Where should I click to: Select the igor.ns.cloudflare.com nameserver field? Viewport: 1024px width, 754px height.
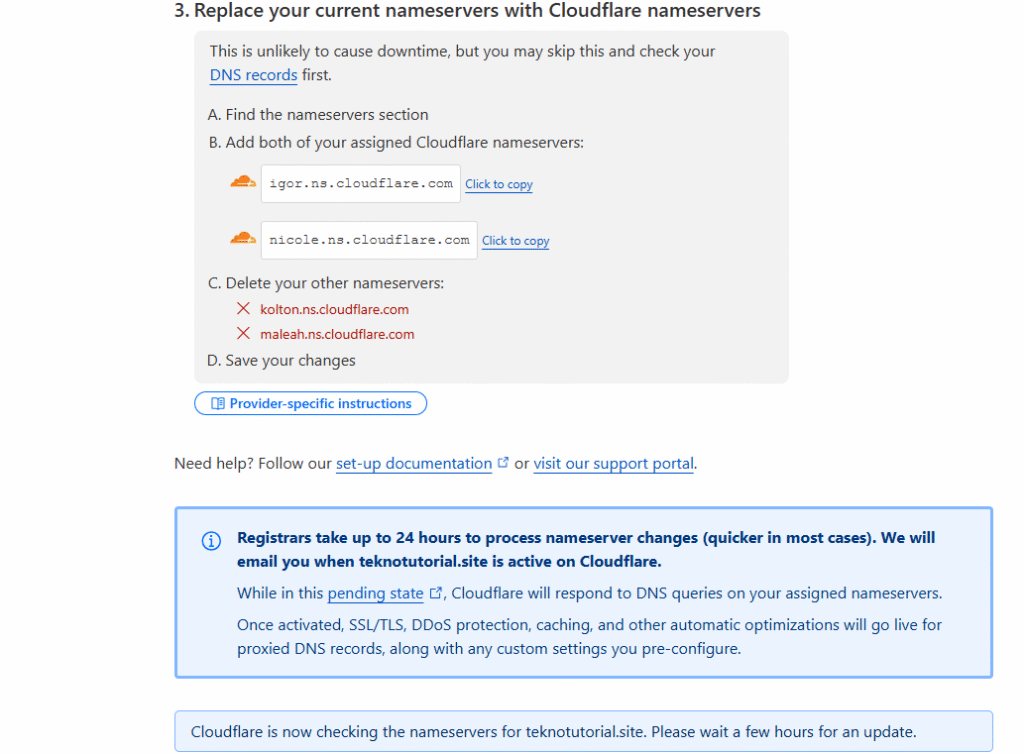[360, 183]
